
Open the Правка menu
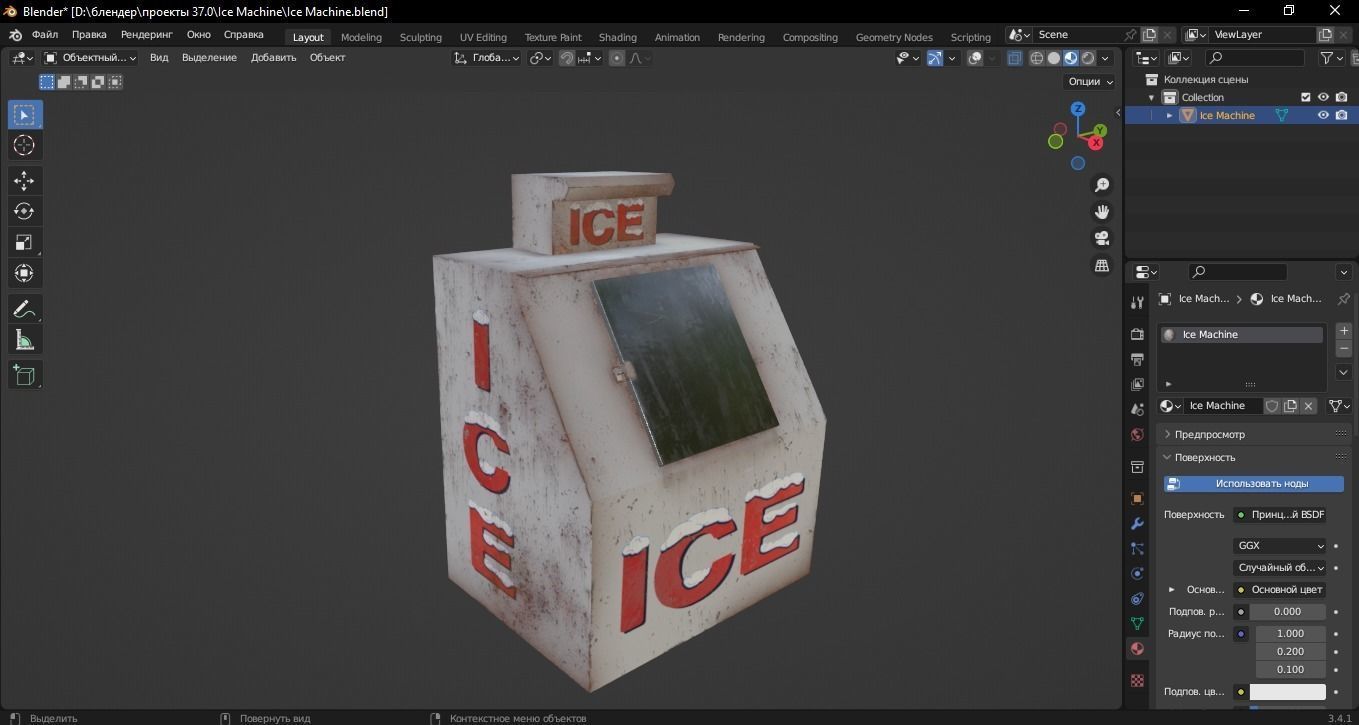(x=89, y=34)
